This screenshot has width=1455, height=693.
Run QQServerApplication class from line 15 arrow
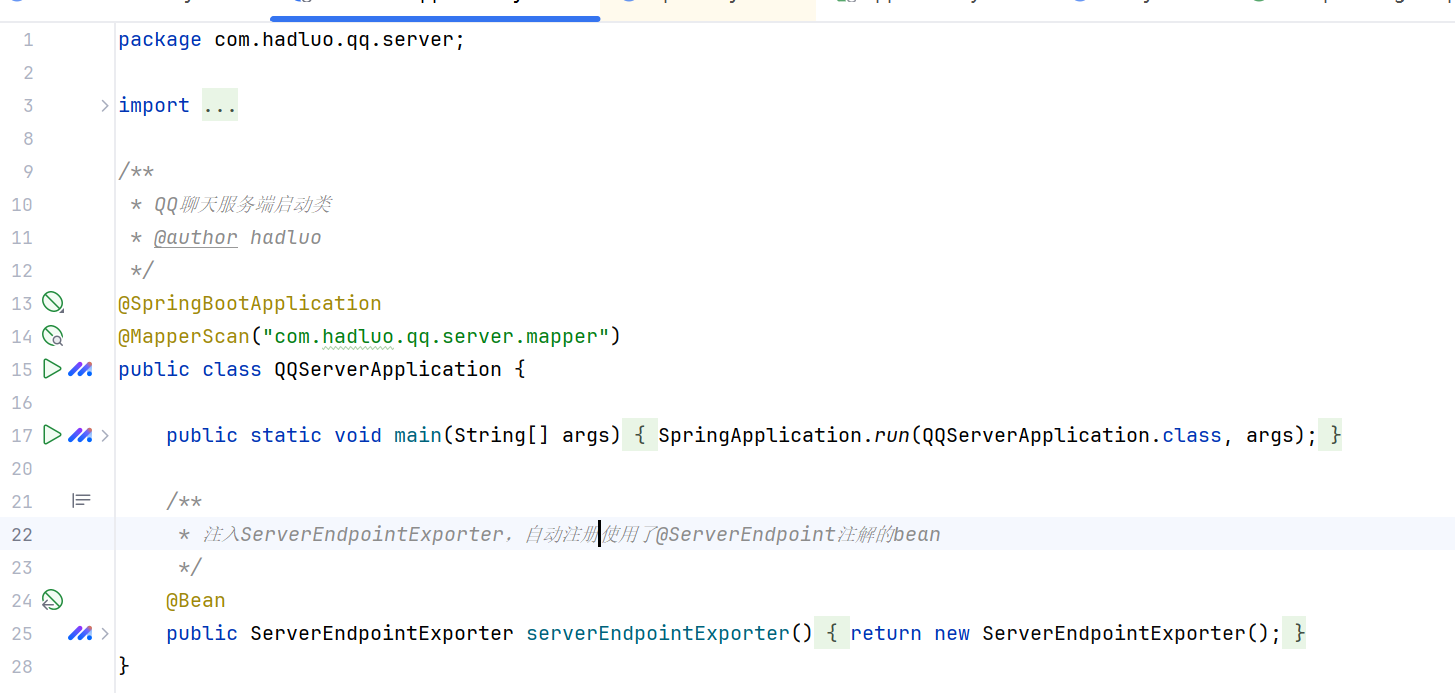click(x=52, y=369)
